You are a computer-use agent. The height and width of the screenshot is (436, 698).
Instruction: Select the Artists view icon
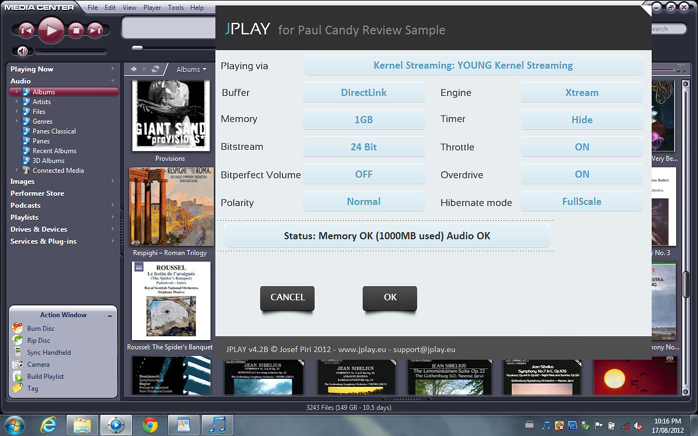click(27, 102)
